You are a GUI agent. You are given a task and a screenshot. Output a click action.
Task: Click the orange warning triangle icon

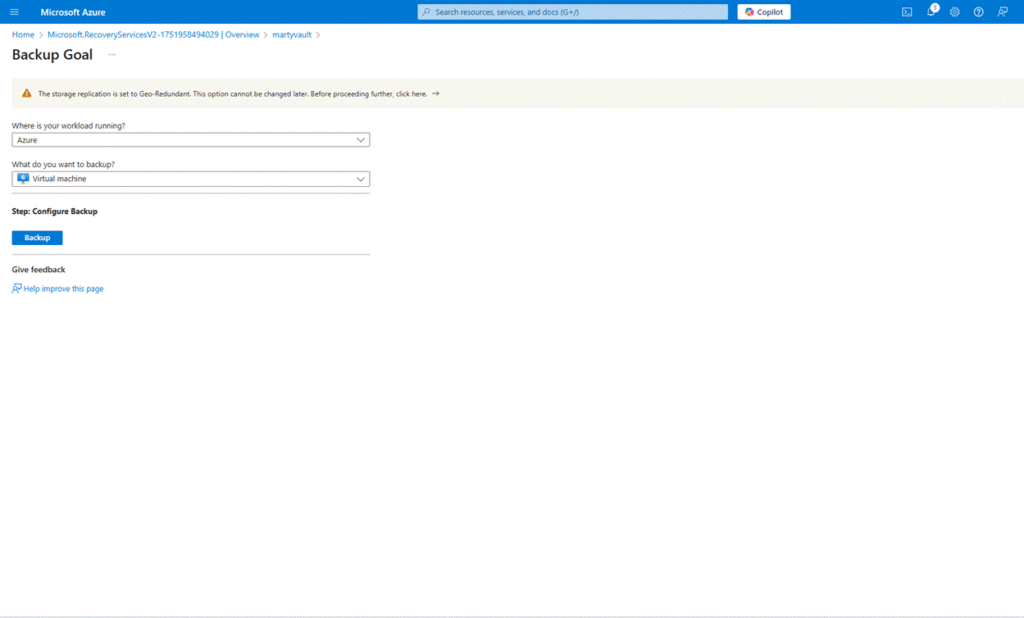(27, 93)
